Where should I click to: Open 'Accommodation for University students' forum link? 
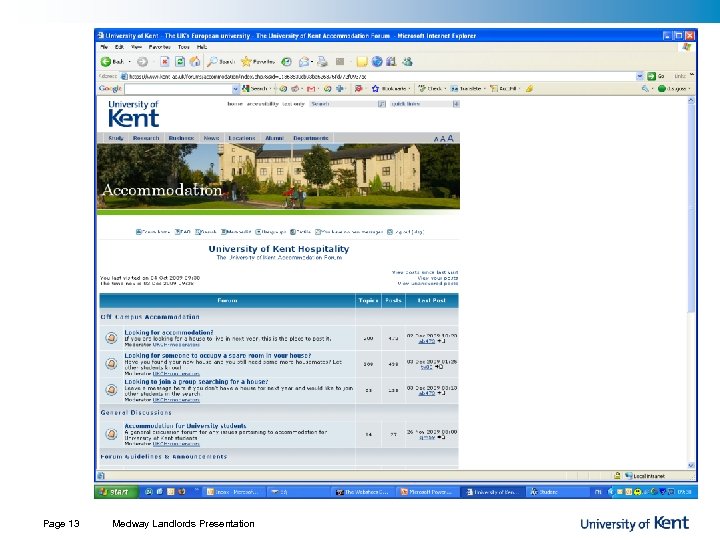pos(185,426)
